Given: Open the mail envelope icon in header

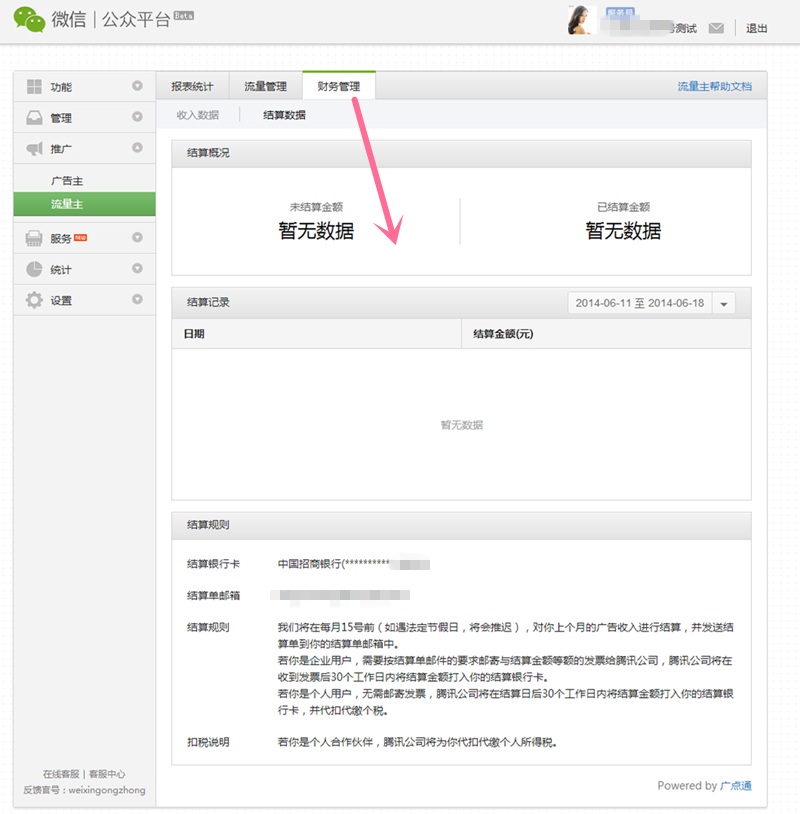Looking at the screenshot, I should [x=716, y=28].
